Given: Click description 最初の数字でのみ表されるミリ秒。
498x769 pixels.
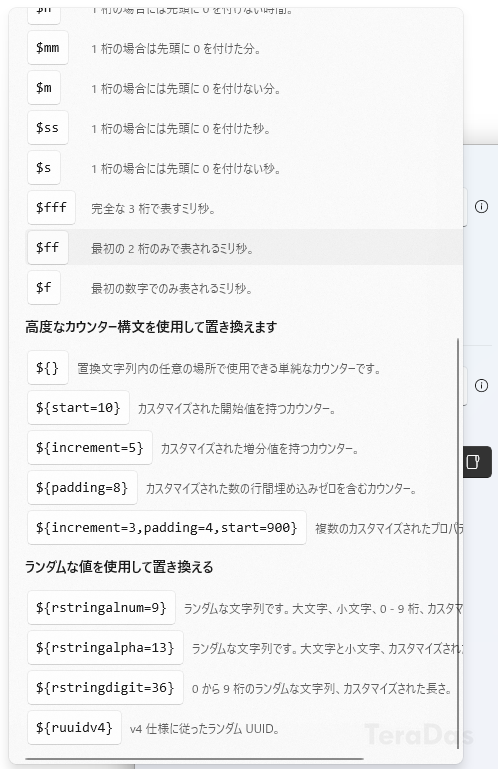Looking at the screenshot, I should 172,289.
